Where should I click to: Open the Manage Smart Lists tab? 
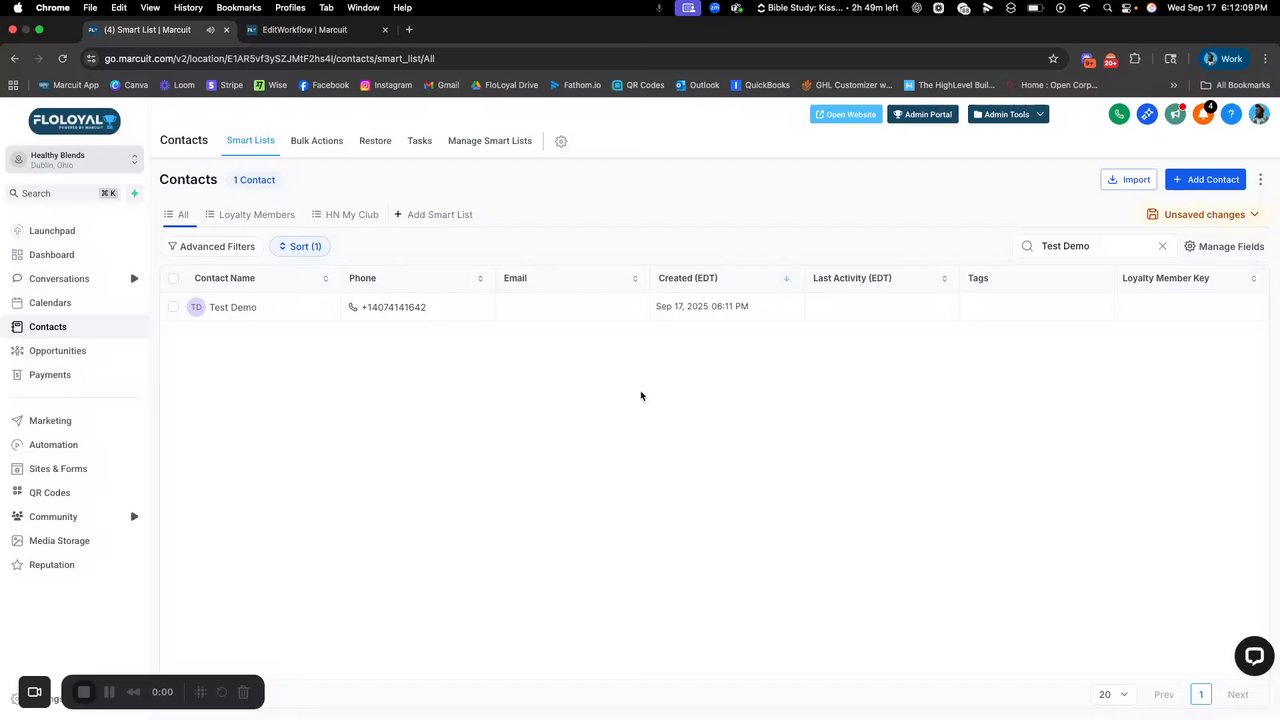490,141
